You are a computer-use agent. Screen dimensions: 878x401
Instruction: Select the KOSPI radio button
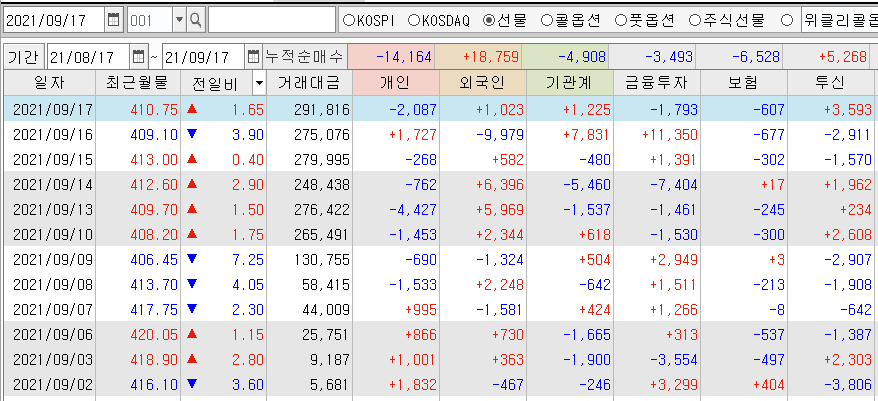click(x=349, y=21)
